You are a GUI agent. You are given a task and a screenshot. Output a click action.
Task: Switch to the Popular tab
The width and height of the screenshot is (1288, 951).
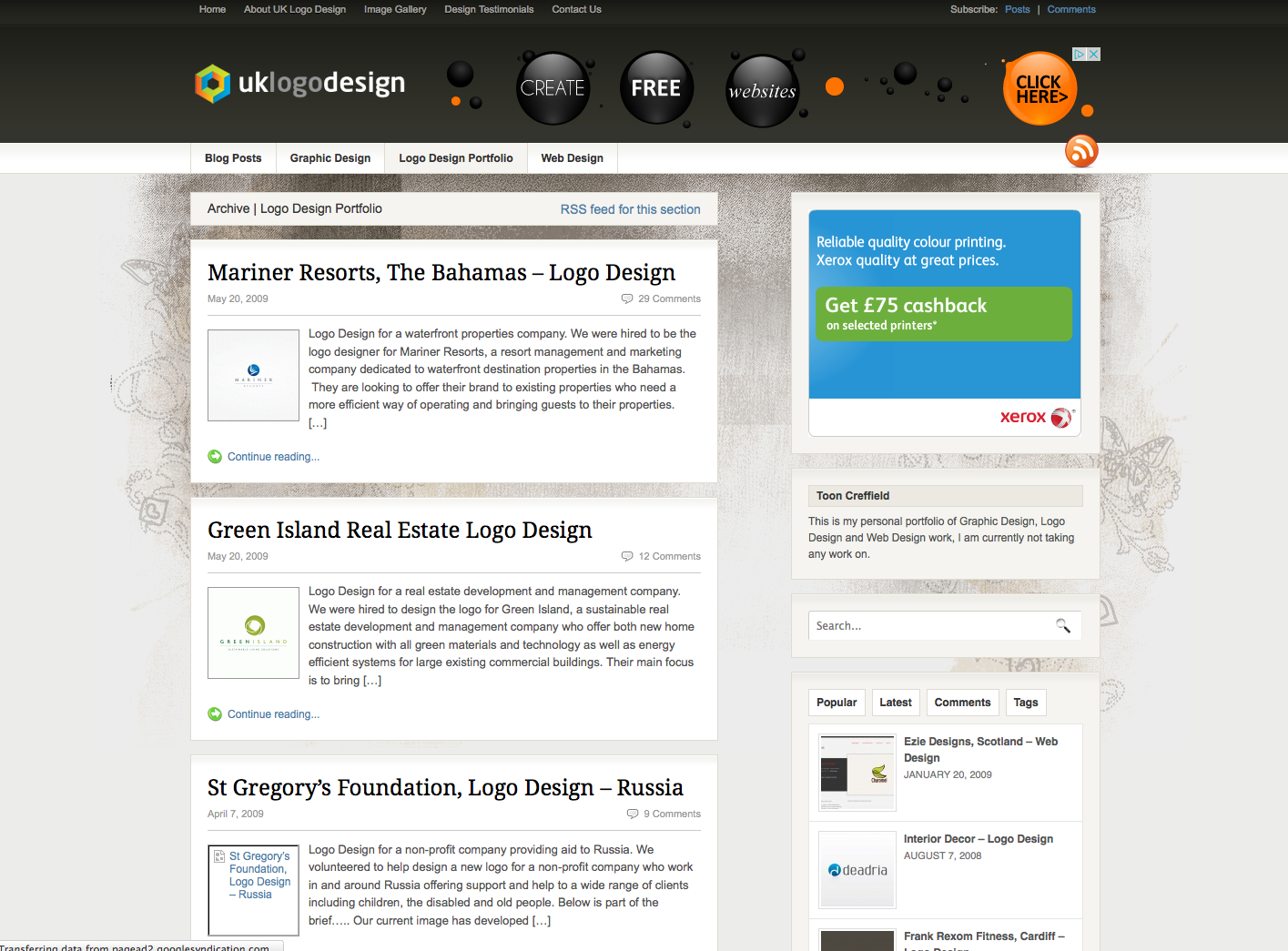pos(837,703)
